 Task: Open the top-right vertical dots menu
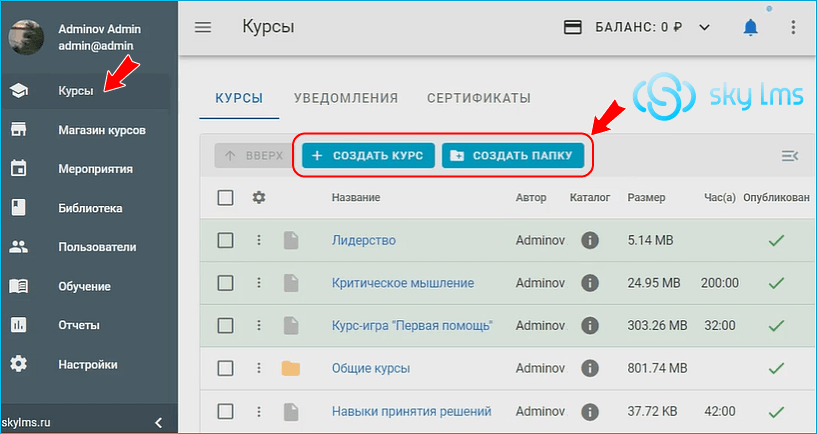(x=793, y=27)
